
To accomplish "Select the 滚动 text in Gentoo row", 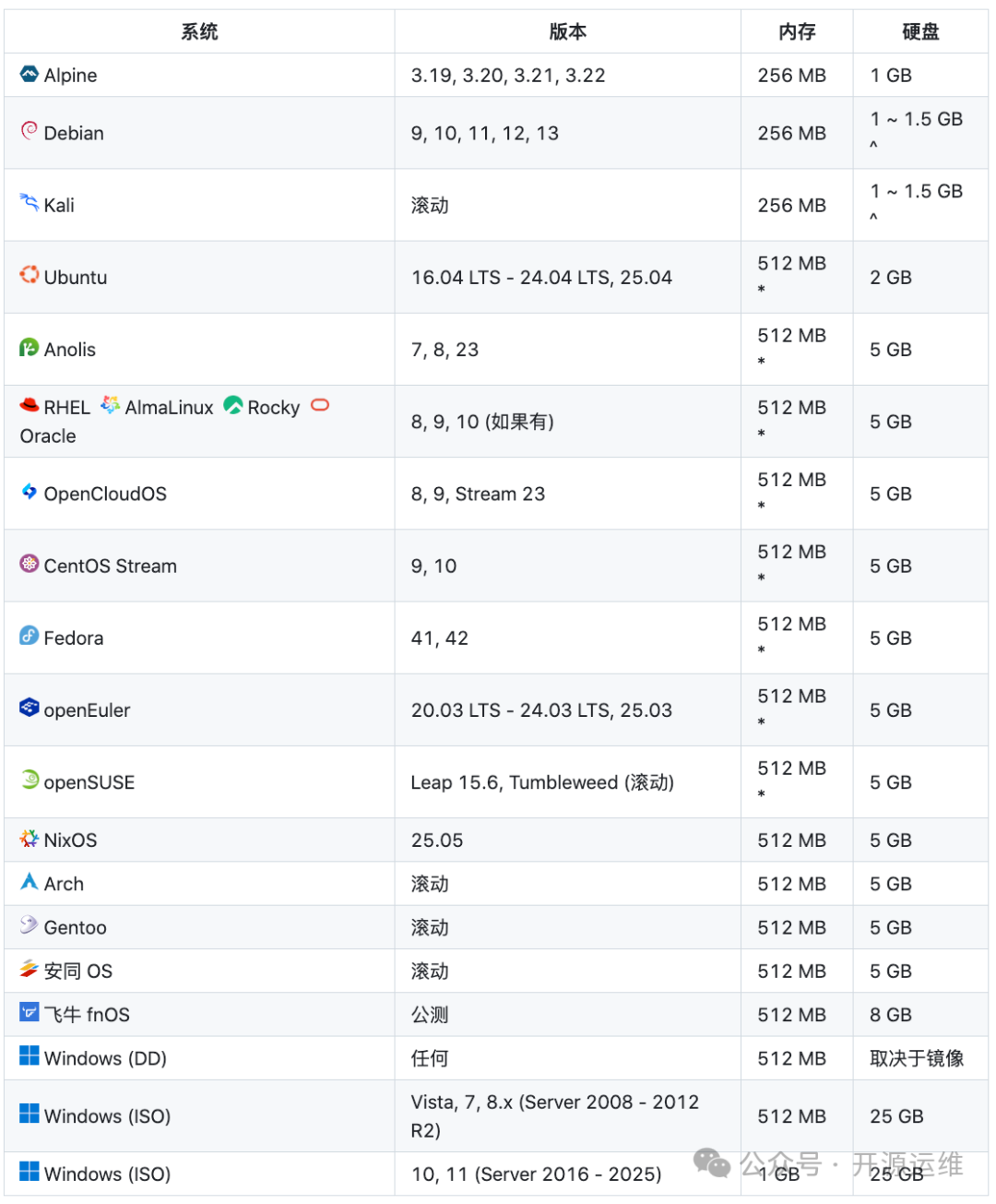I will [x=430, y=926].
